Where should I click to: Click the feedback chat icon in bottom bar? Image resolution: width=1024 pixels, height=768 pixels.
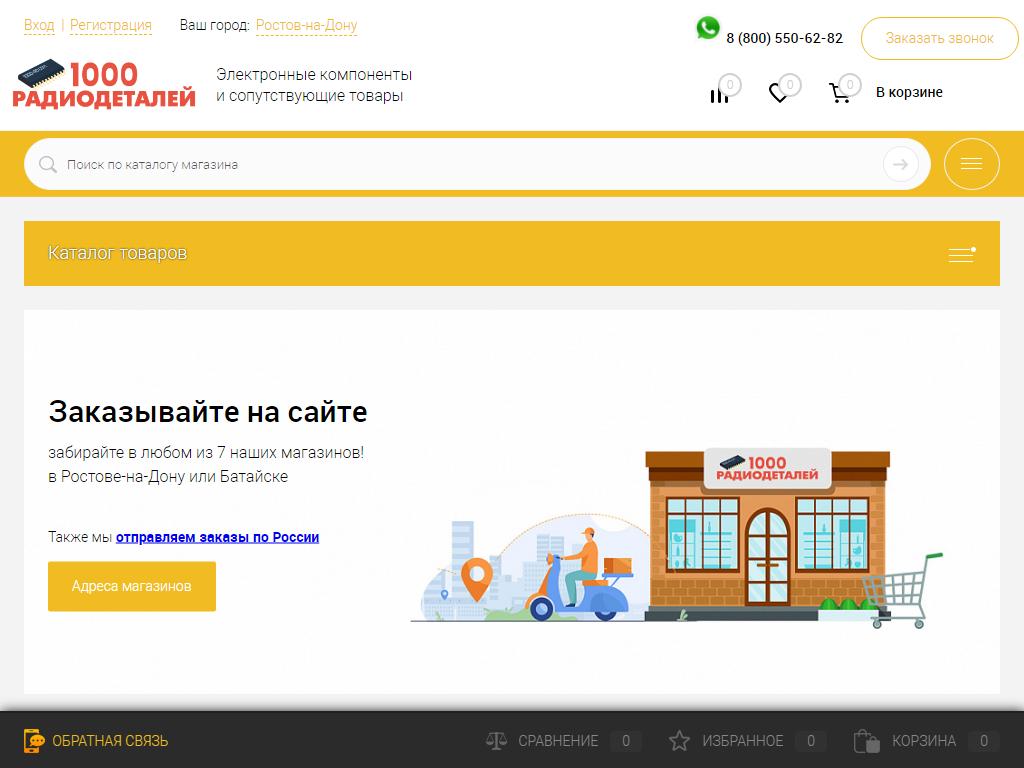[35, 741]
